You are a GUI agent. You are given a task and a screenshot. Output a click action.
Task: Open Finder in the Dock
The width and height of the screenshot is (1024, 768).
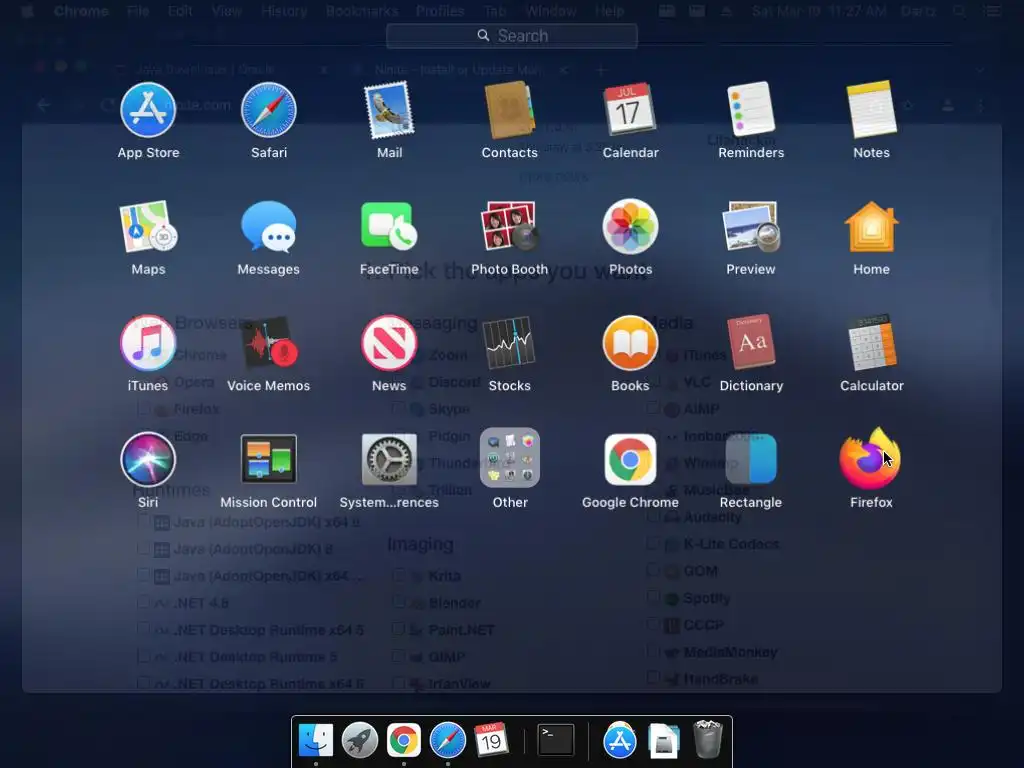(x=315, y=740)
